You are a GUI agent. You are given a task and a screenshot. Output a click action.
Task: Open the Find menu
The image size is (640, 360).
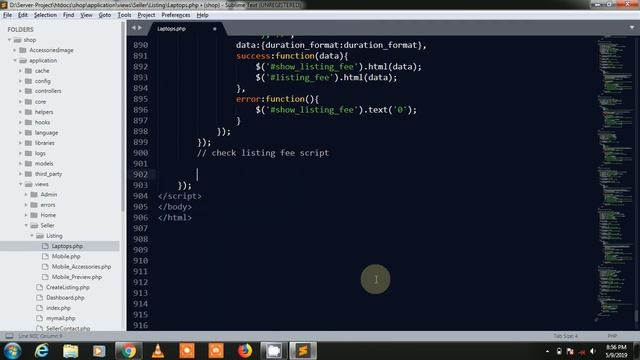click(x=69, y=15)
